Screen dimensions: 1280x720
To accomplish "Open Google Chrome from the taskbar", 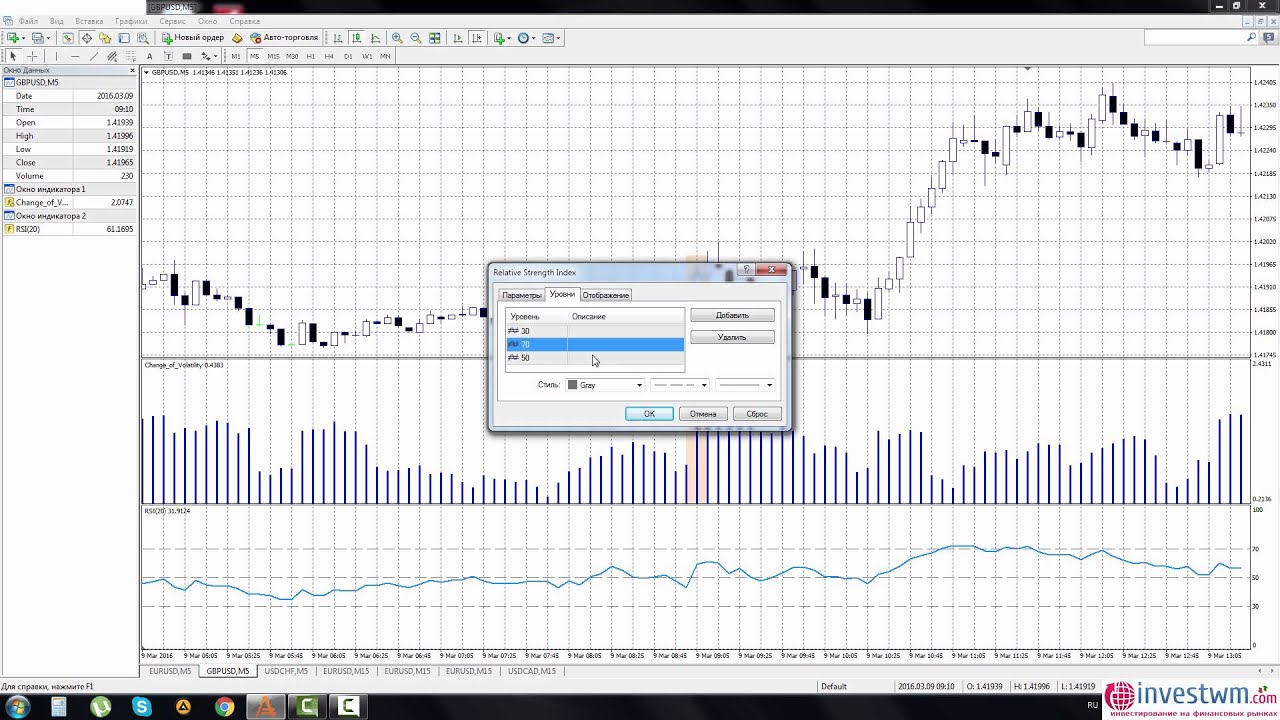I will pos(225,707).
